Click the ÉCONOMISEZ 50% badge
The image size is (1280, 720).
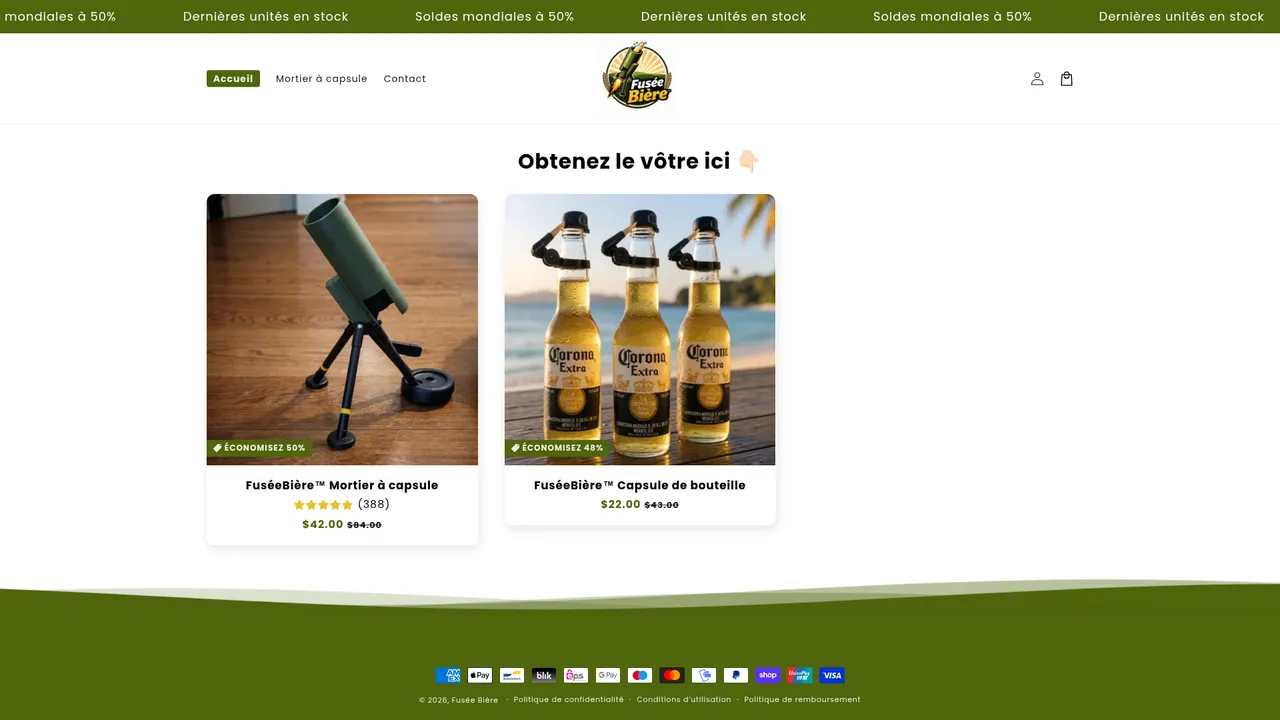(x=260, y=448)
